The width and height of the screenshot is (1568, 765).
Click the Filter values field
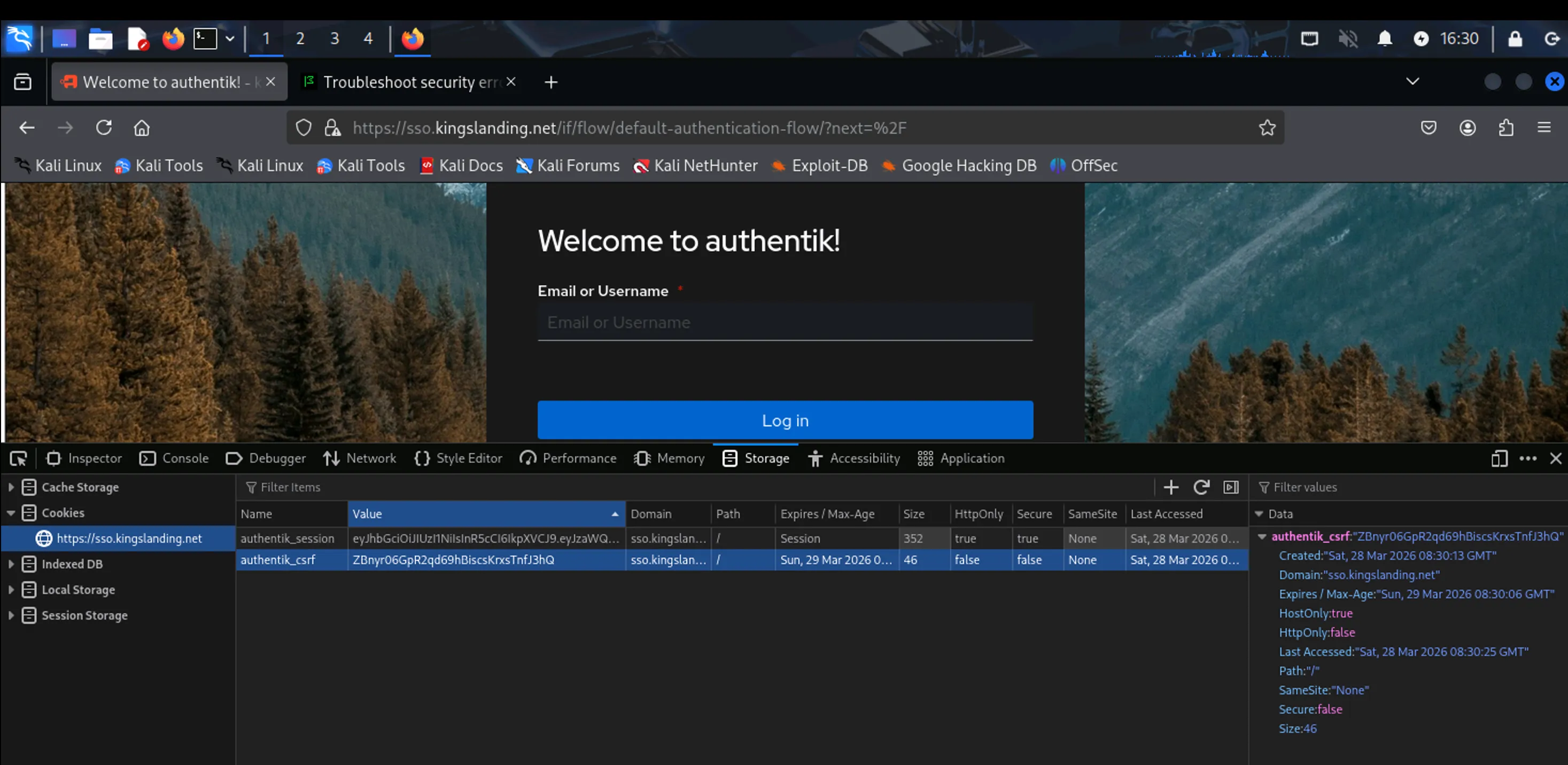(1410, 487)
